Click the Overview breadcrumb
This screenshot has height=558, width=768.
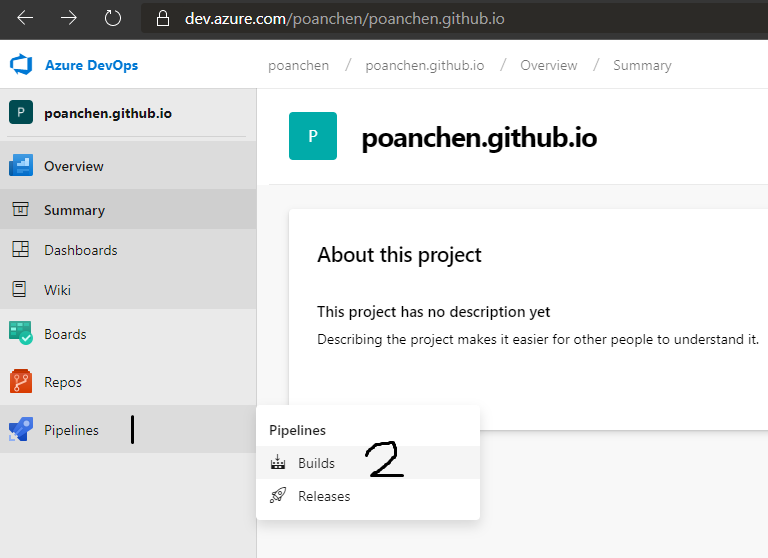pos(549,65)
